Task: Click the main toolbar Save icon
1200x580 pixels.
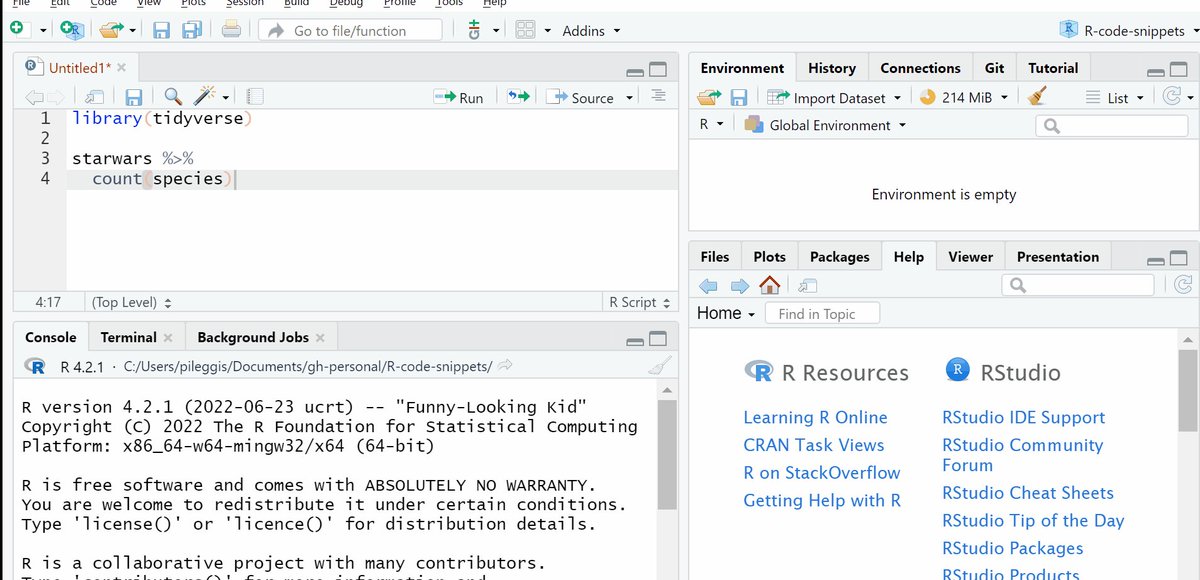Action: coord(161,30)
